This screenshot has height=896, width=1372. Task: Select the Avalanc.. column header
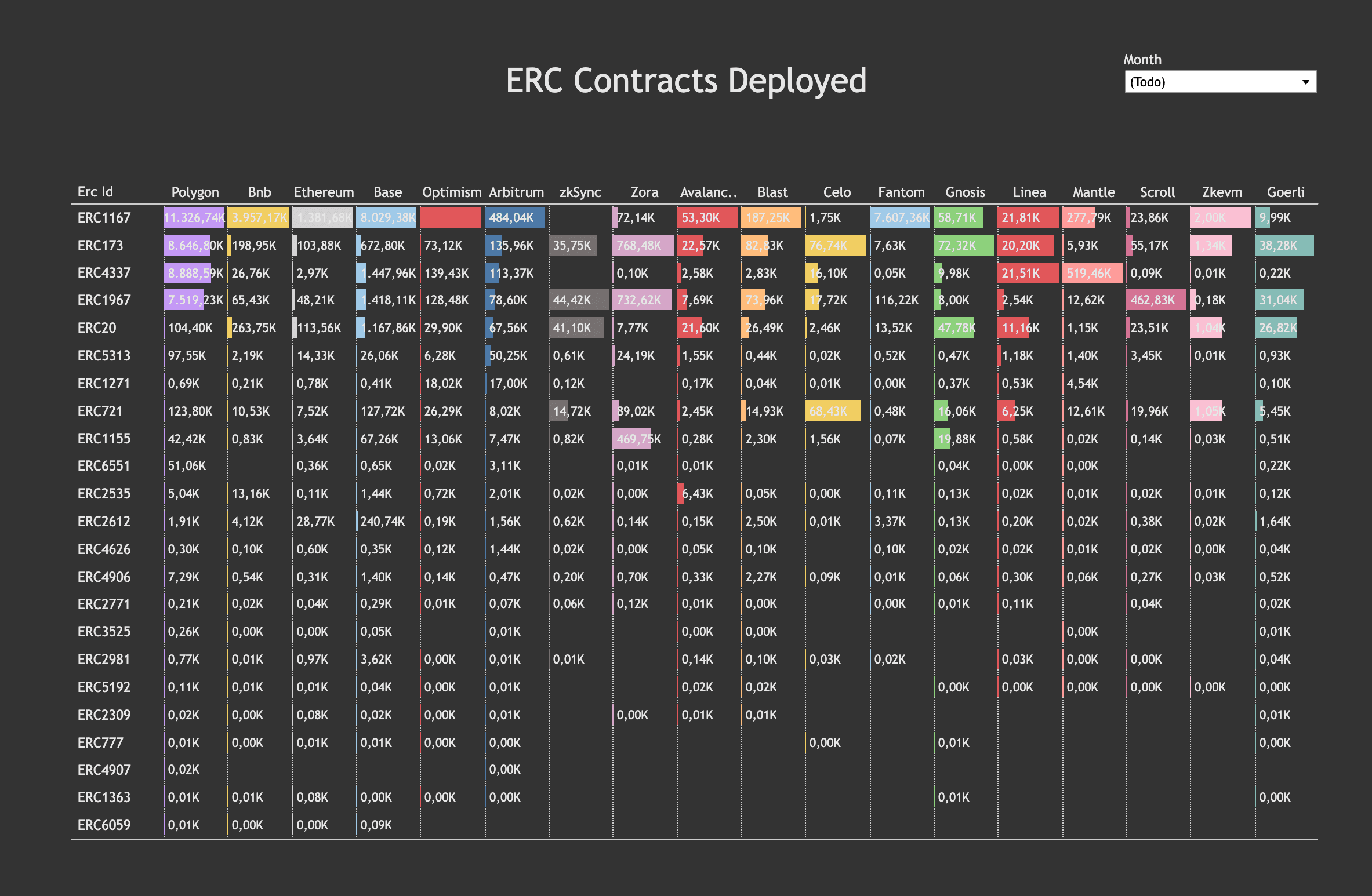point(708,192)
